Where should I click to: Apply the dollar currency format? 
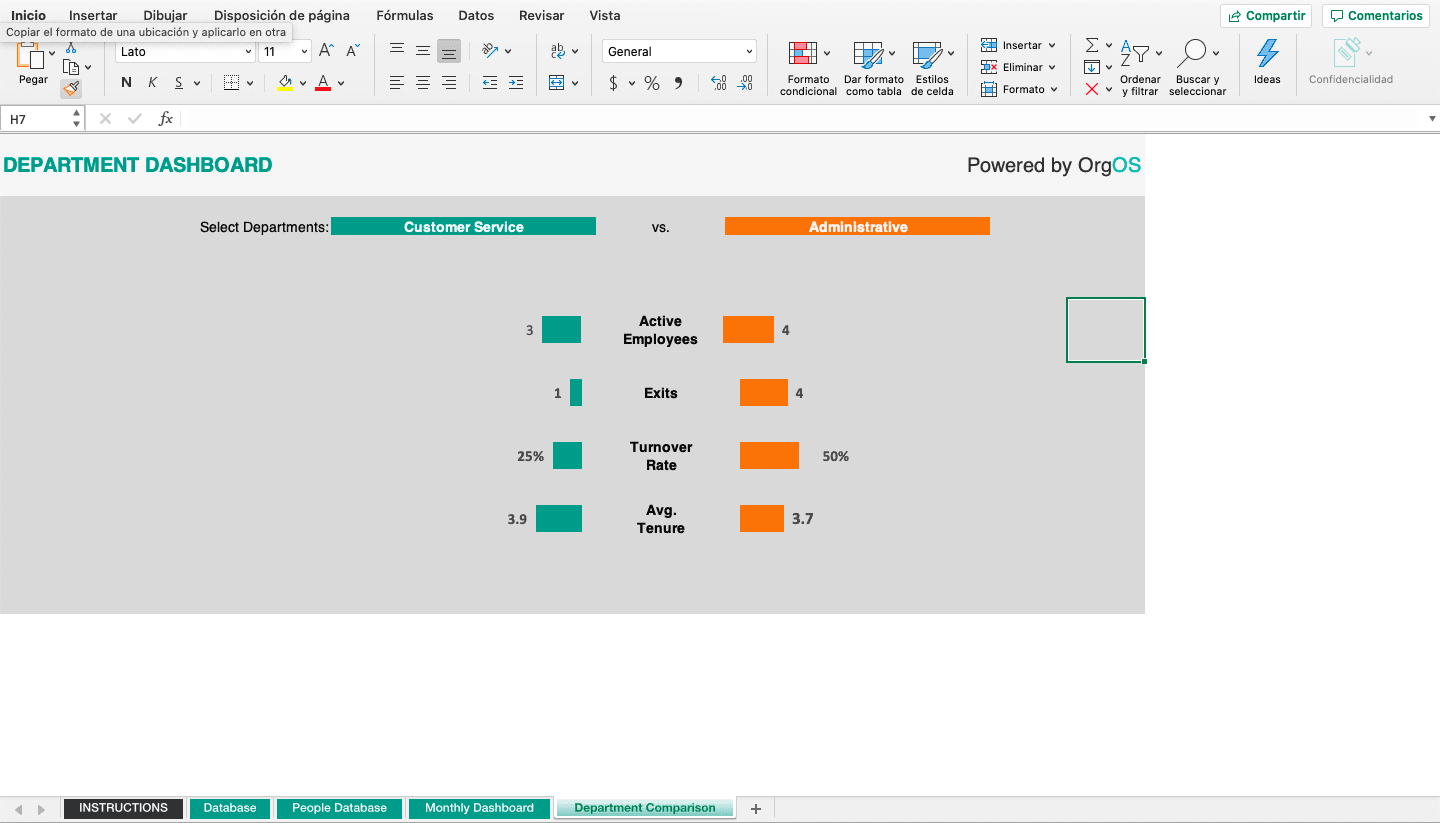pyautogui.click(x=613, y=83)
